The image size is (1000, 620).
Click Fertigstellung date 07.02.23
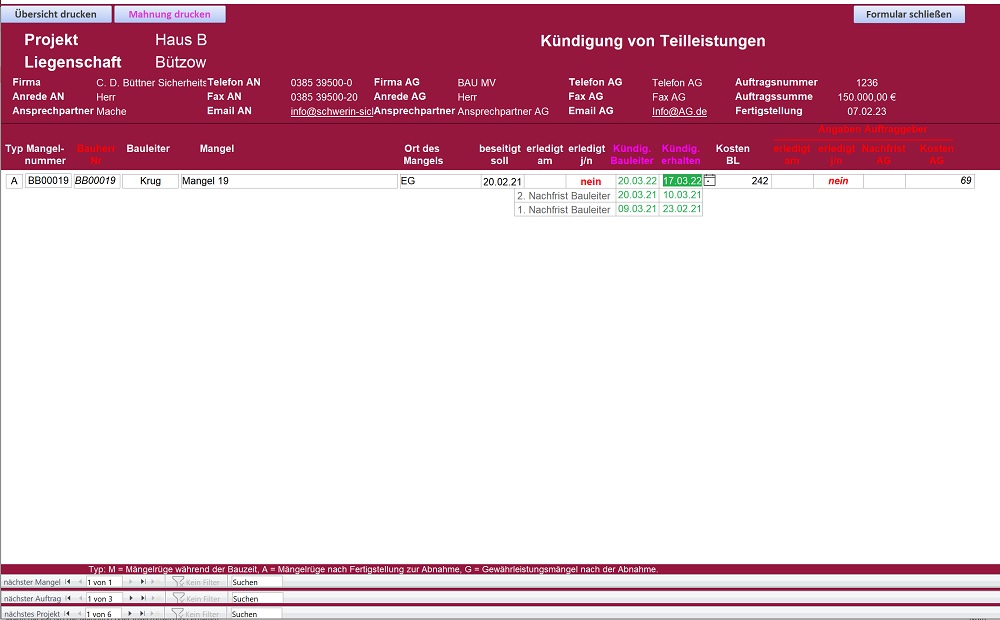(867, 112)
